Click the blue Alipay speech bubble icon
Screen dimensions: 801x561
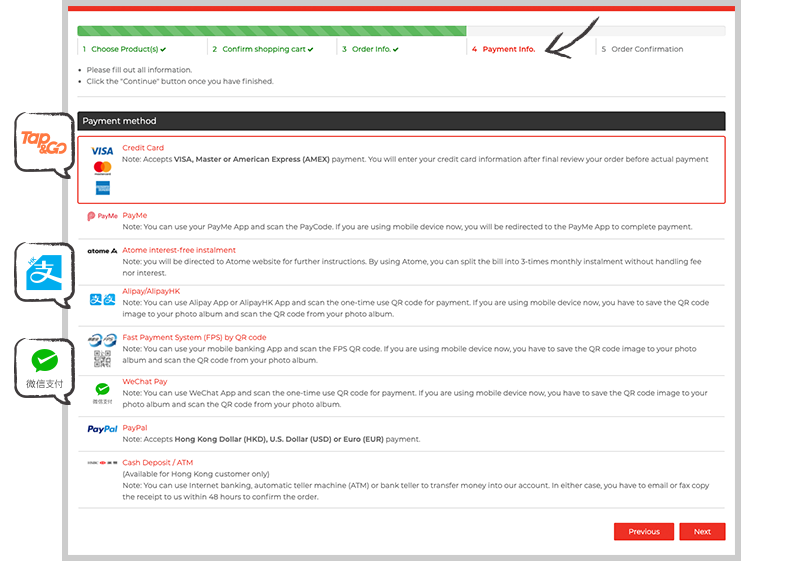coord(43,274)
